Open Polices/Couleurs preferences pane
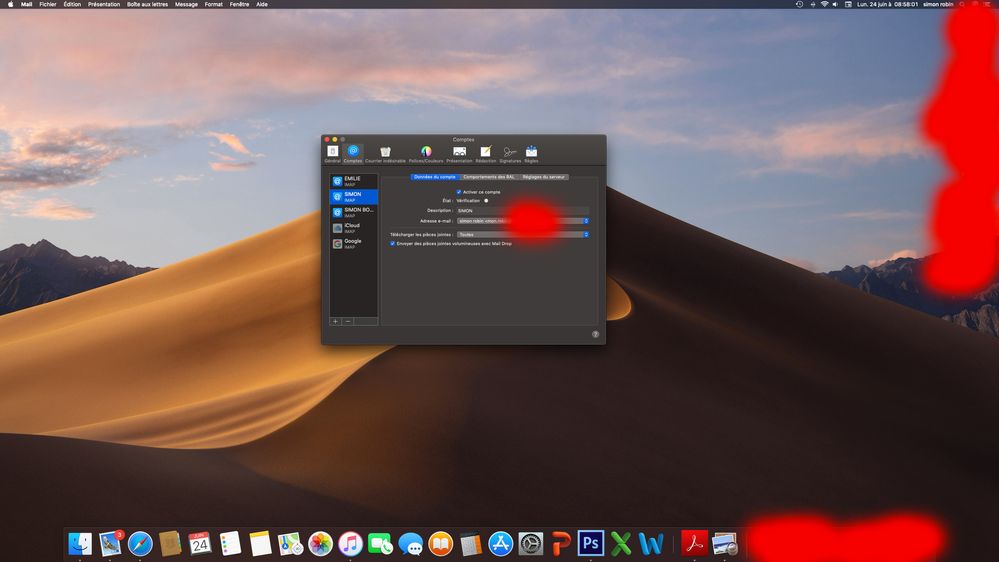The width and height of the screenshot is (999, 562). [426, 153]
